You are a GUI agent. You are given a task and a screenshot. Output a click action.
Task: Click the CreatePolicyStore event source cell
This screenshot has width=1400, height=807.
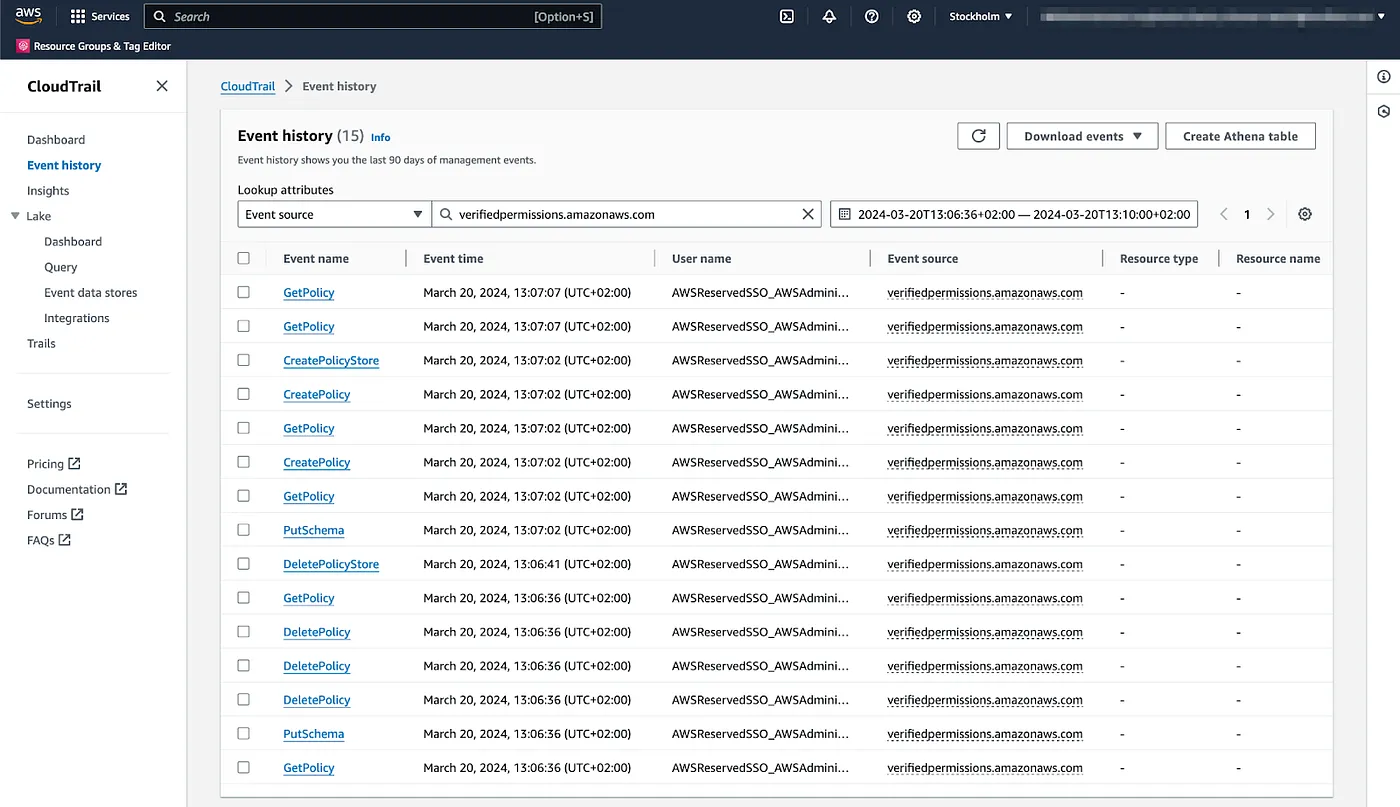tap(985, 360)
